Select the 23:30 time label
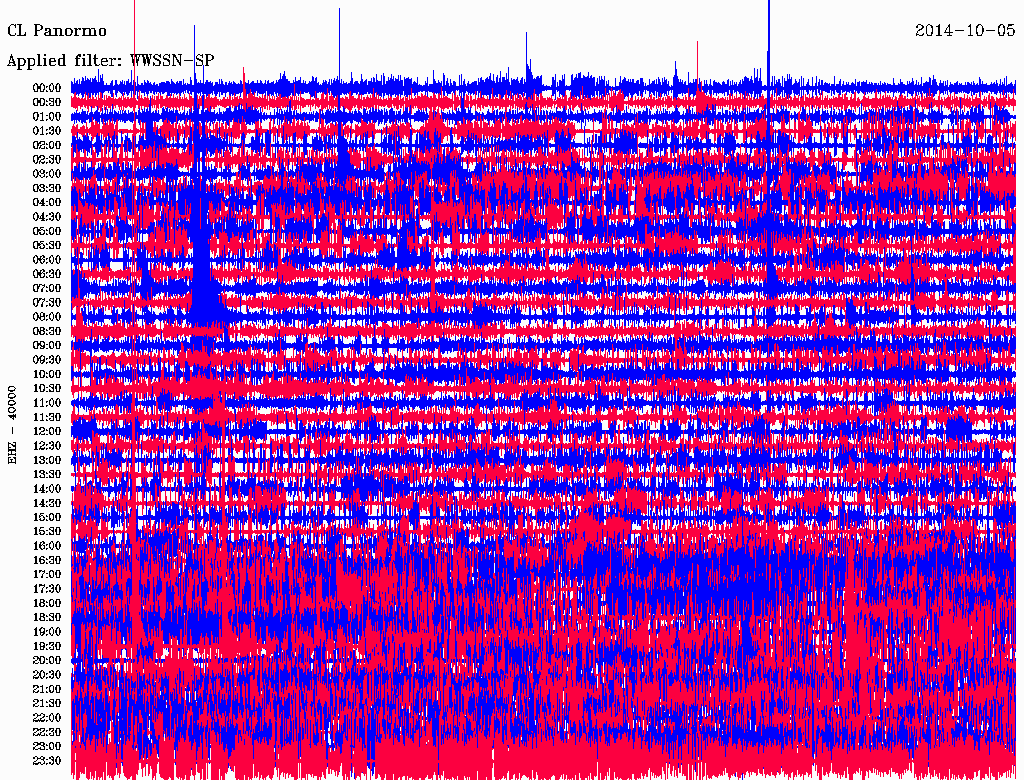Screen dimensions: 1024x780 coord(47,760)
